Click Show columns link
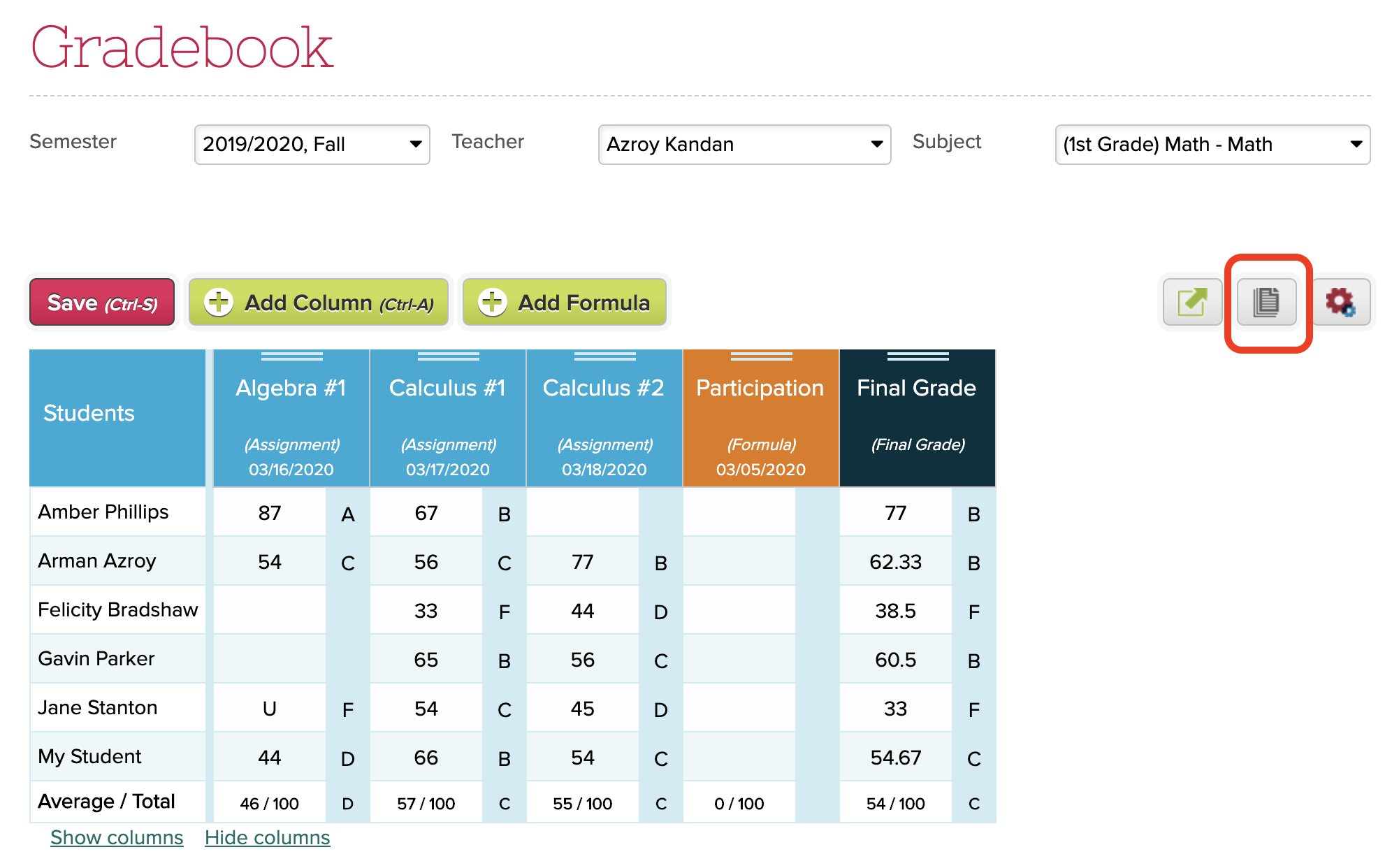The height and width of the screenshot is (868, 1399). 117,837
